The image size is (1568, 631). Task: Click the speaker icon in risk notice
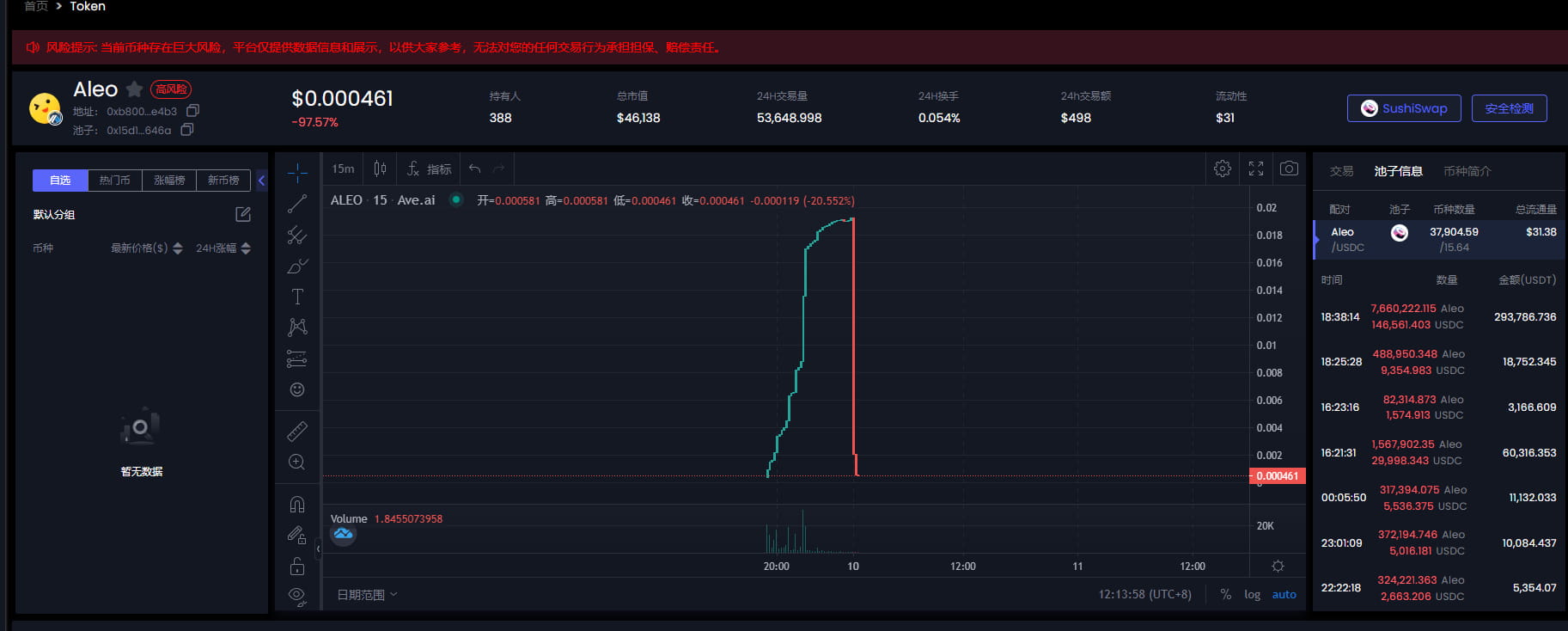point(33,47)
